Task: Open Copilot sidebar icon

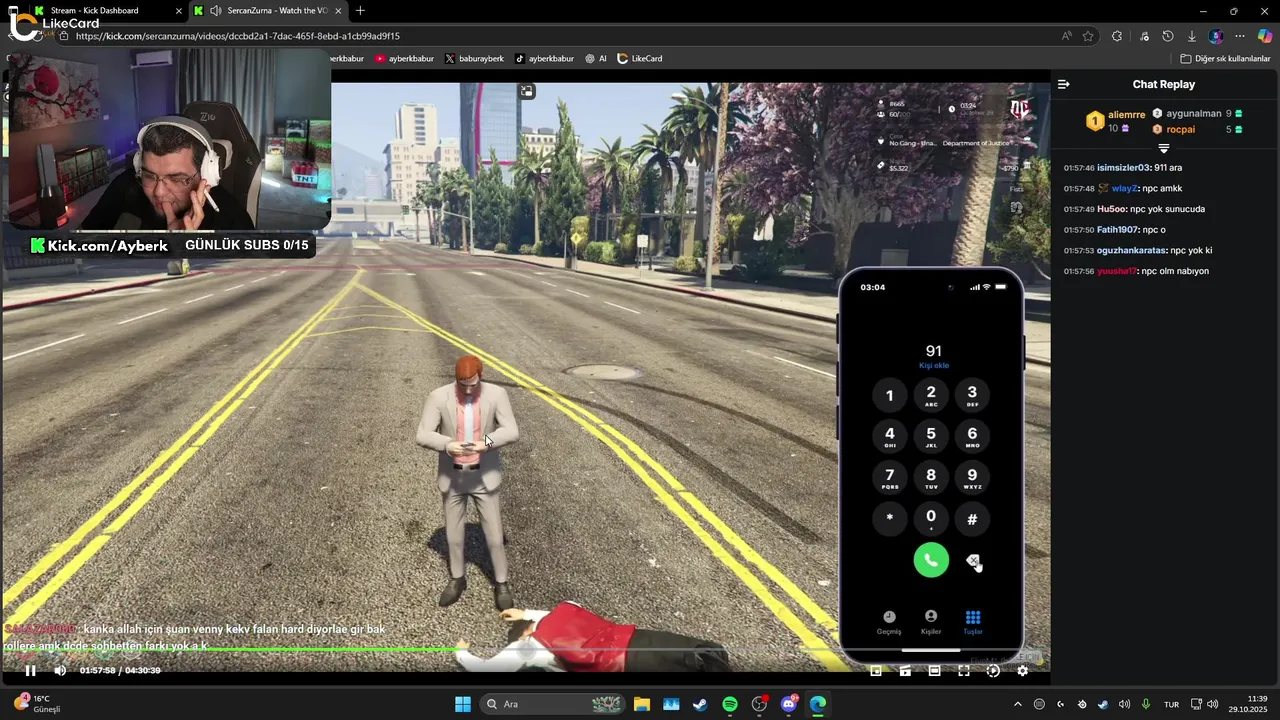Action: tap(1265, 36)
